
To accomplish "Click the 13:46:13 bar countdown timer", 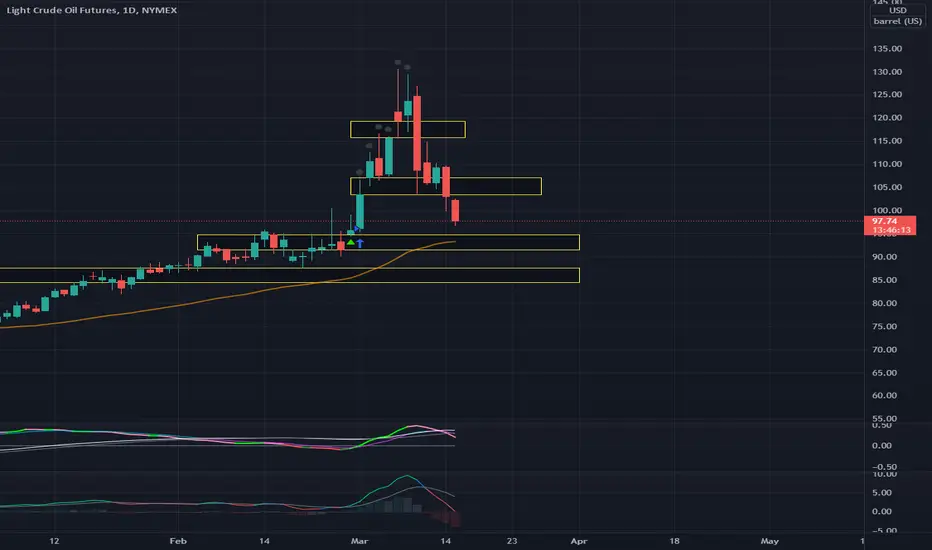I will click(x=891, y=230).
